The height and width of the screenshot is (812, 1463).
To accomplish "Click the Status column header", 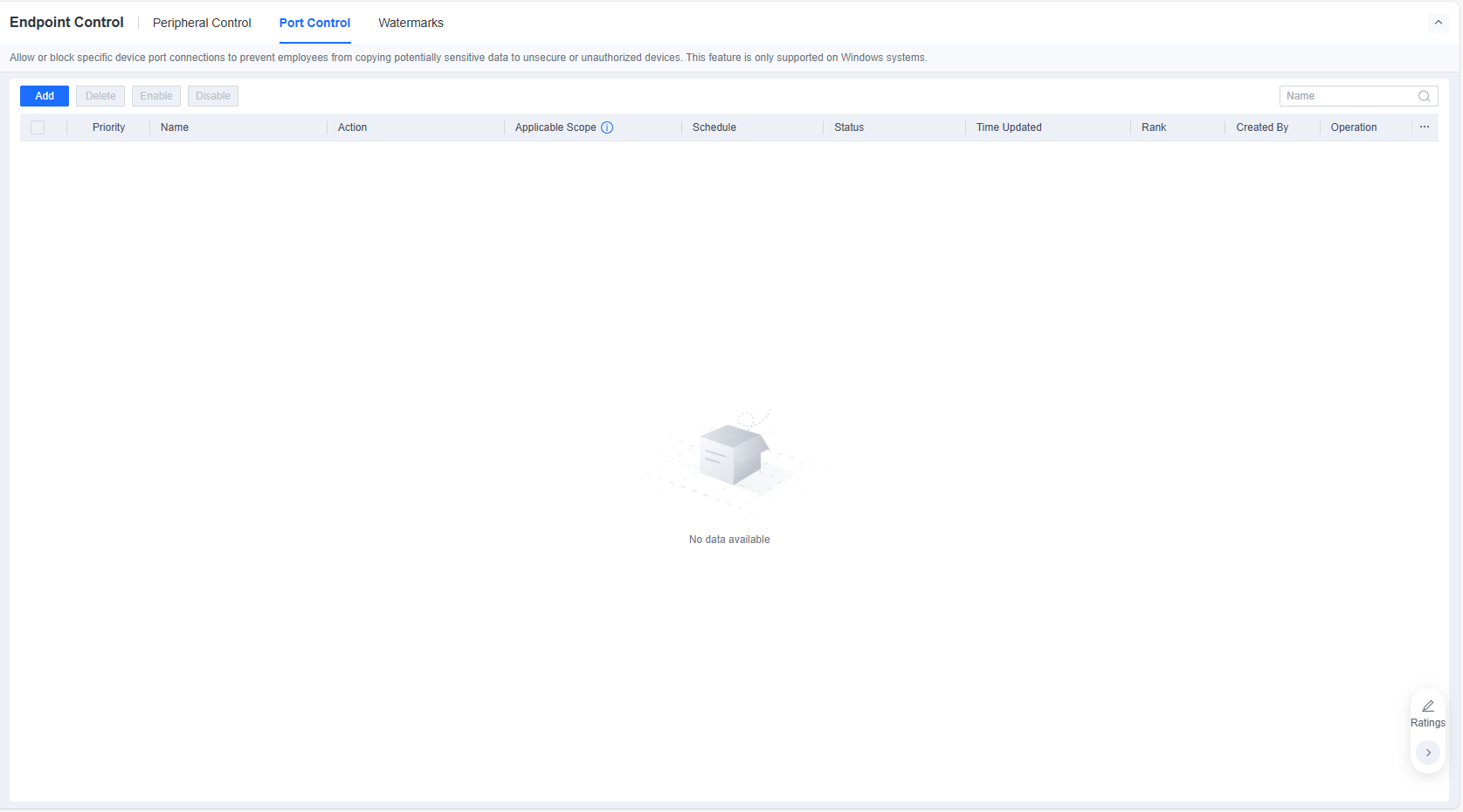I will click(849, 127).
